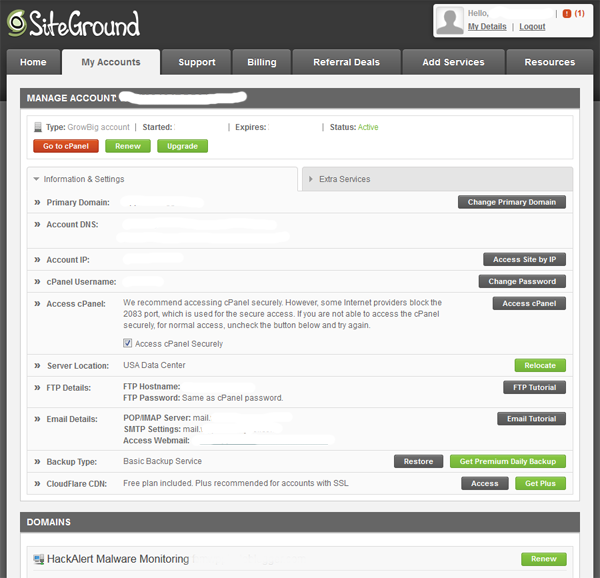600x578 pixels.
Task: Click Get Premium Daily Backup button
Action: [508, 461]
